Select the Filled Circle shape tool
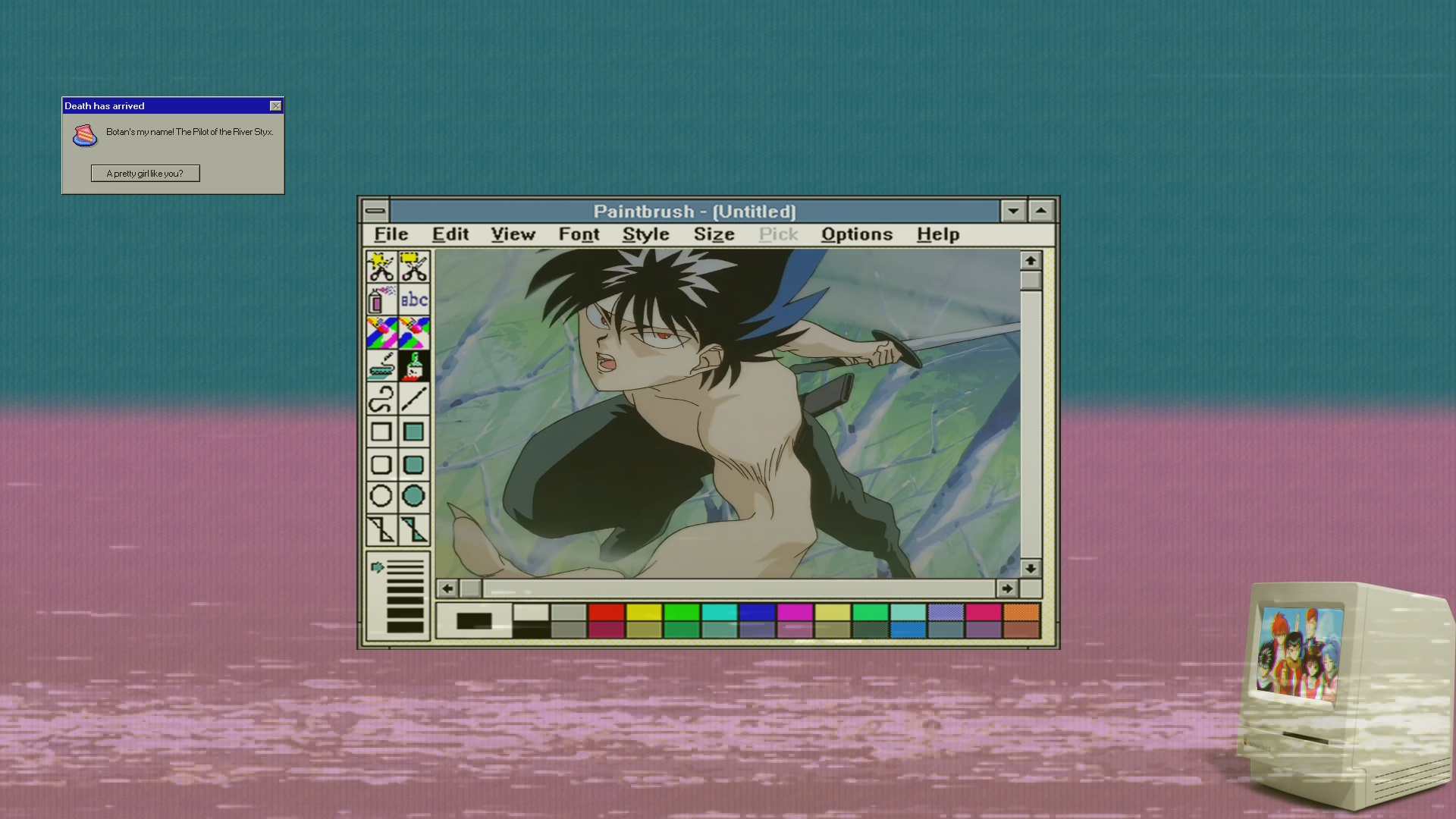 (x=414, y=497)
